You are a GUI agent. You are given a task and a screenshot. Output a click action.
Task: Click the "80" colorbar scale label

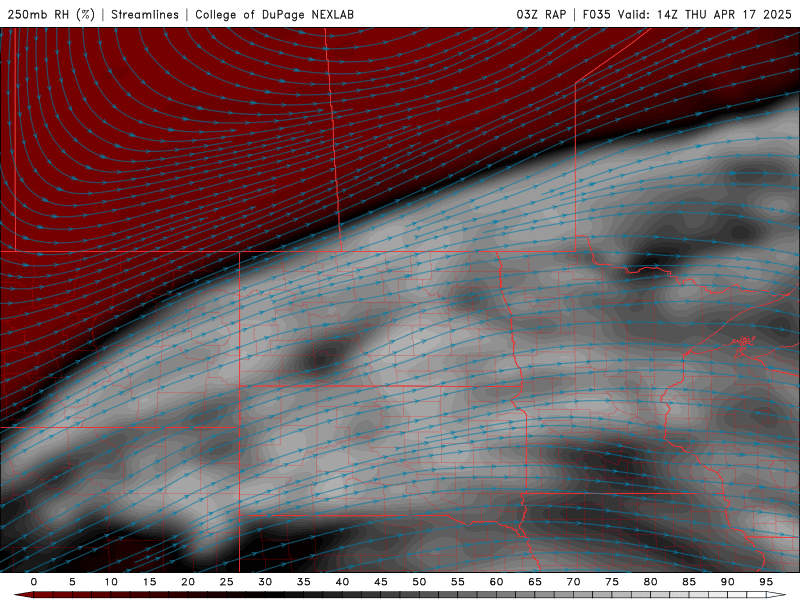click(650, 582)
